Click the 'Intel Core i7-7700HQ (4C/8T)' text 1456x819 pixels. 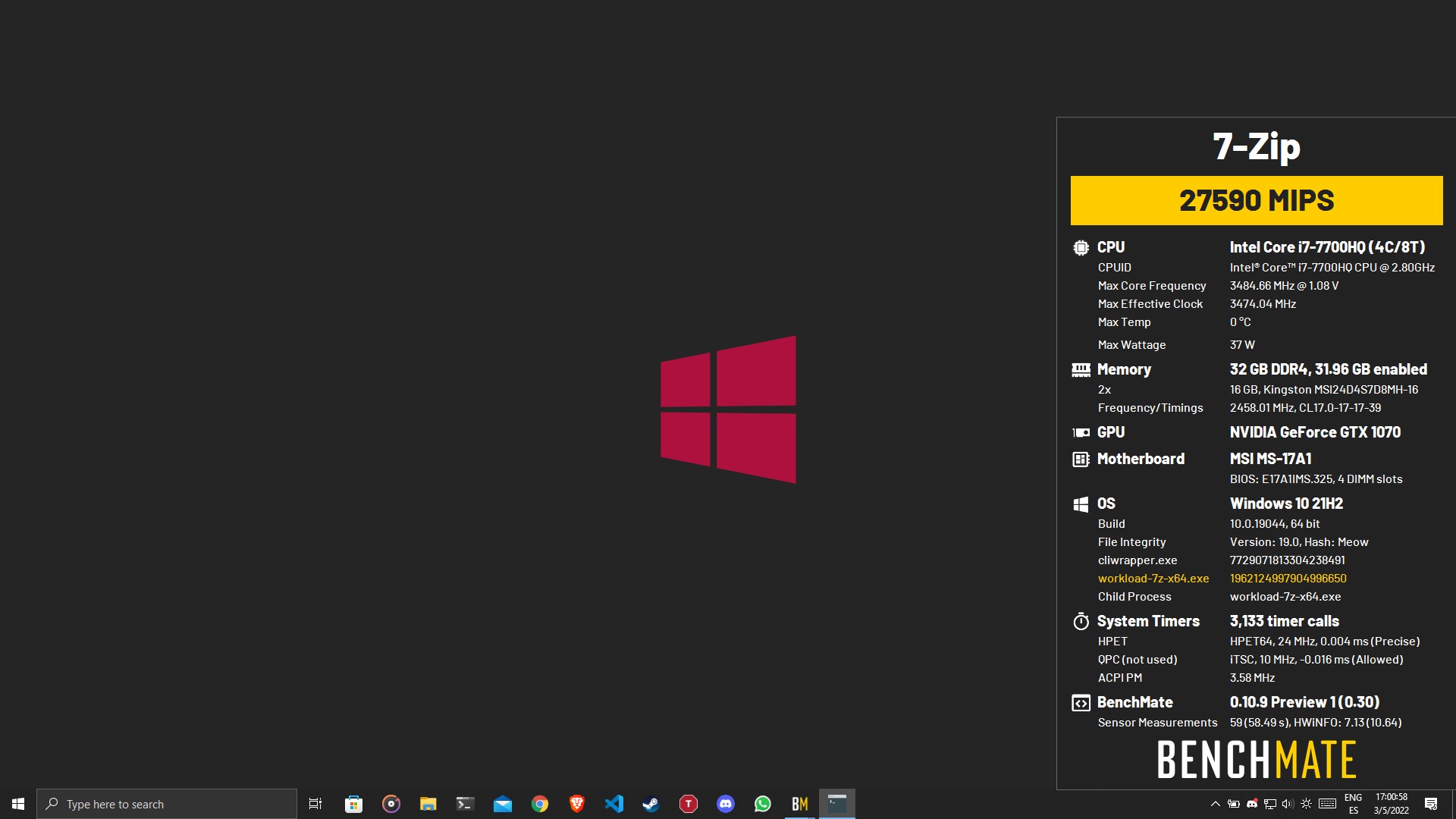pos(1327,247)
